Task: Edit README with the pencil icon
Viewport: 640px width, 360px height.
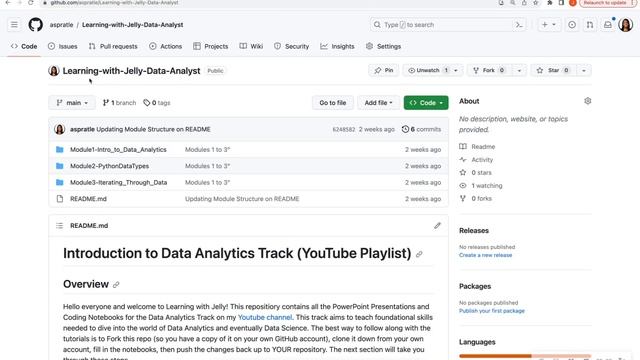Action: tap(437, 226)
